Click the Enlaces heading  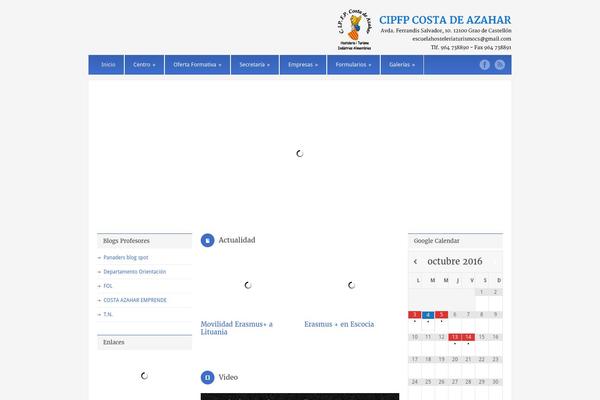coord(114,342)
